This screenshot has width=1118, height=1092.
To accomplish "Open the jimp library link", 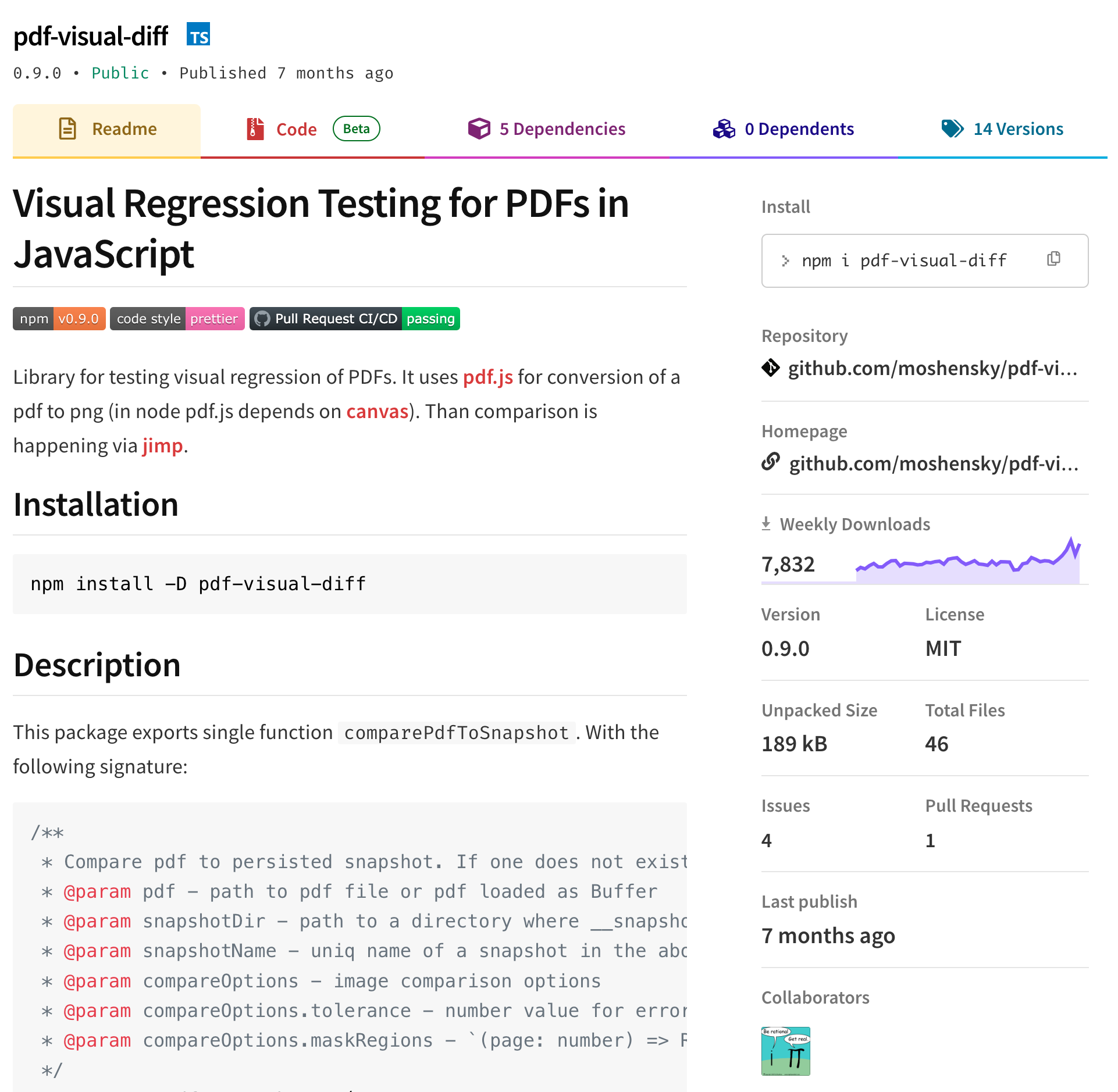I will 163,445.
